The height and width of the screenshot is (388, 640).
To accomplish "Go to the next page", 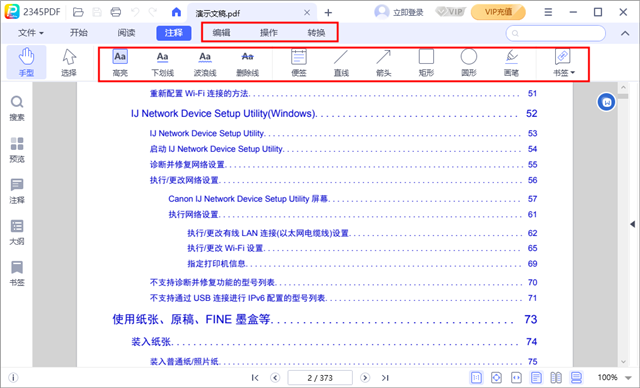I will click(365, 378).
